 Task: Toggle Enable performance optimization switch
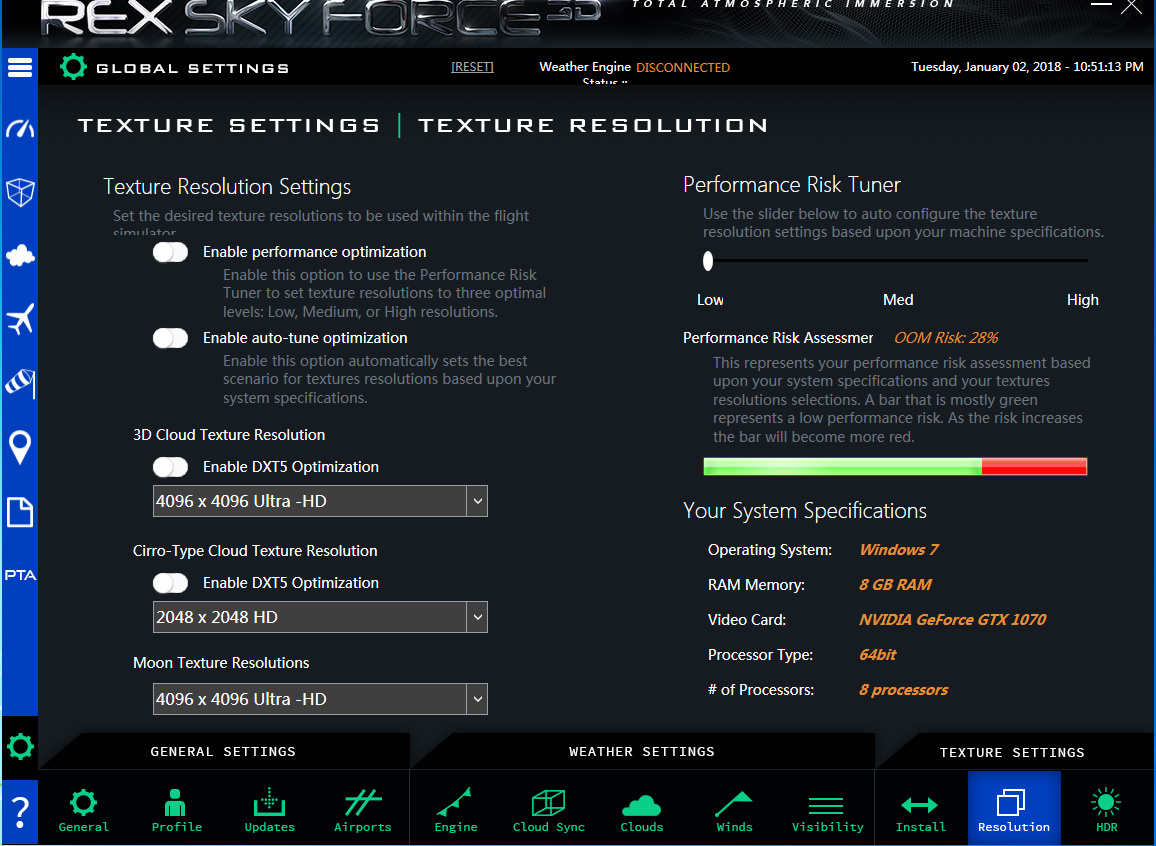pyautogui.click(x=170, y=252)
